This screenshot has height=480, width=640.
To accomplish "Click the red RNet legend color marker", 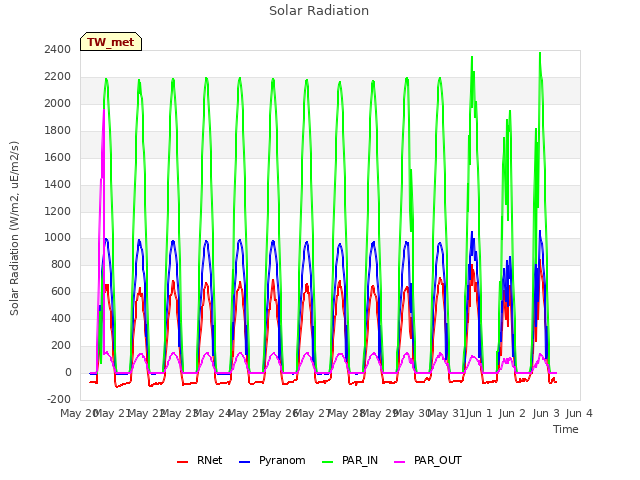I will pos(182,462).
